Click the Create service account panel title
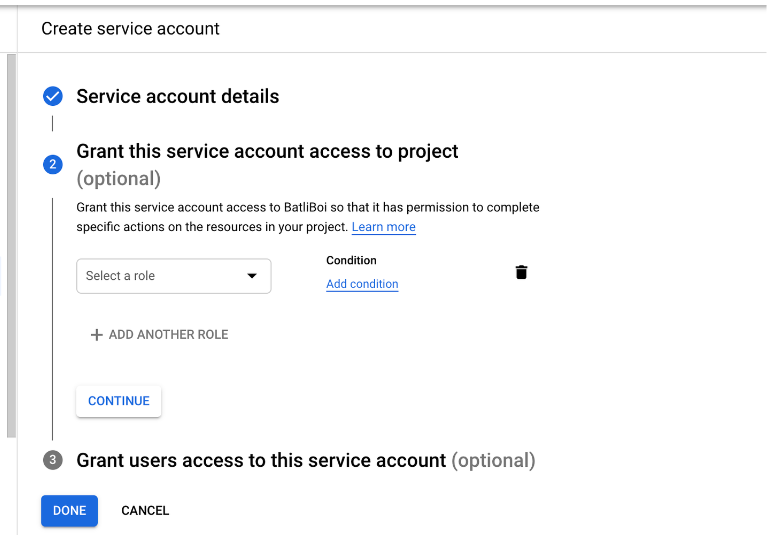This screenshot has height=535, width=771. click(x=130, y=28)
